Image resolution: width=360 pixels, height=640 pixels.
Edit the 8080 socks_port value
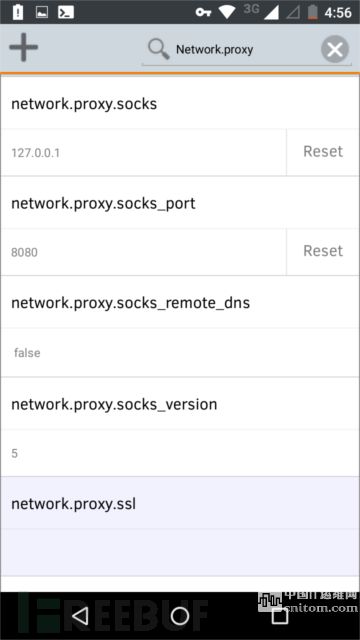click(x=143, y=252)
